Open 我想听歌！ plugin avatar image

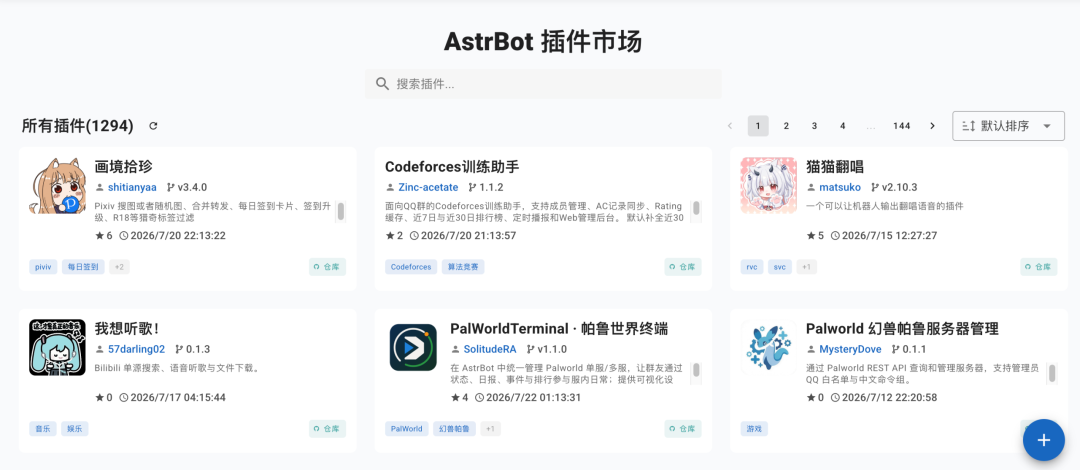(x=58, y=347)
